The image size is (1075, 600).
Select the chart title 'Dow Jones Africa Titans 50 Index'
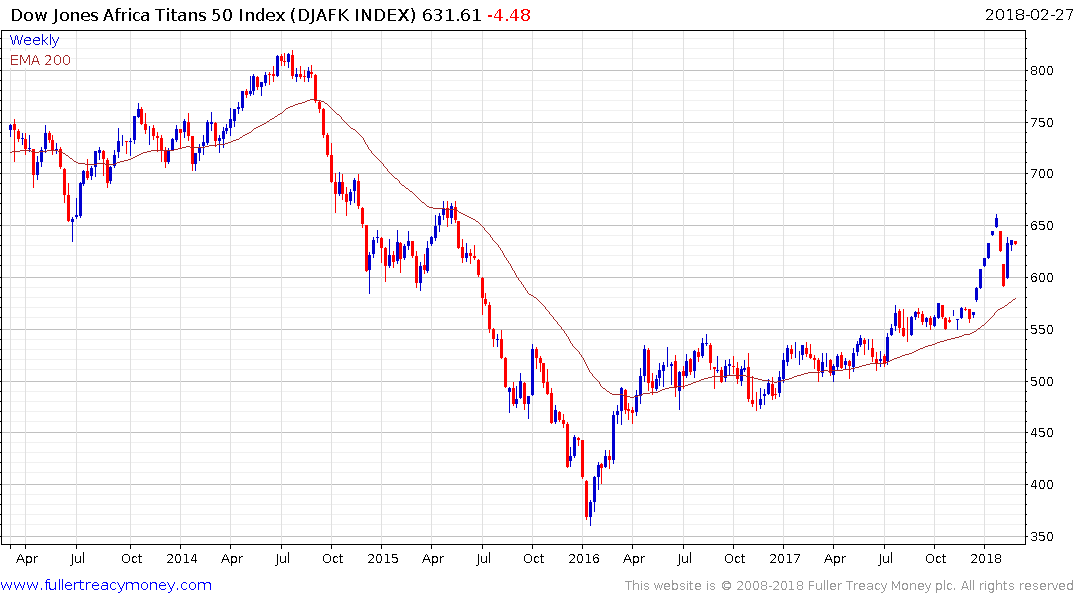tap(147, 15)
